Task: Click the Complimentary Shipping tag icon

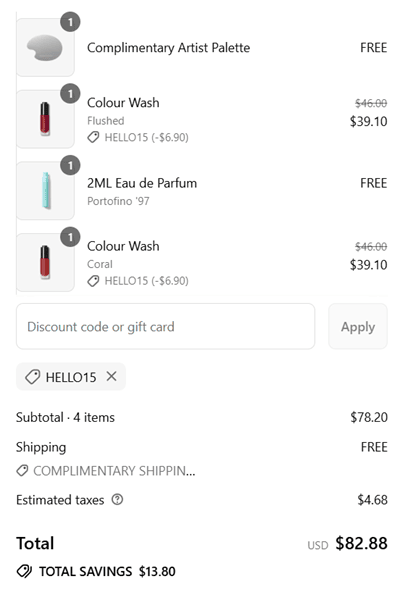Action: 22,471
